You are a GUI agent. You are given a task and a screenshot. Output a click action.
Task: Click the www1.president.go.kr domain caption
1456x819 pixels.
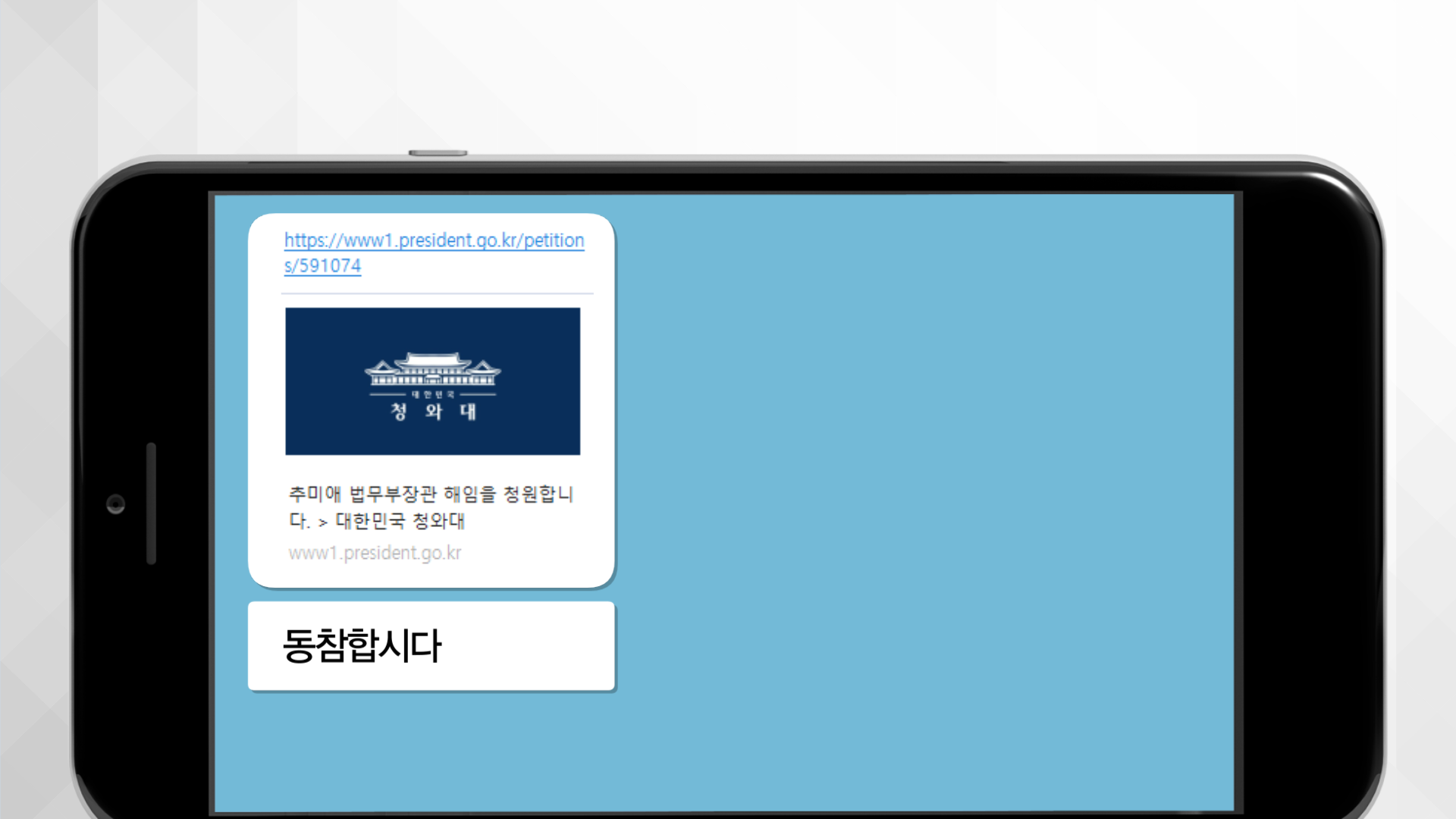coord(375,553)
